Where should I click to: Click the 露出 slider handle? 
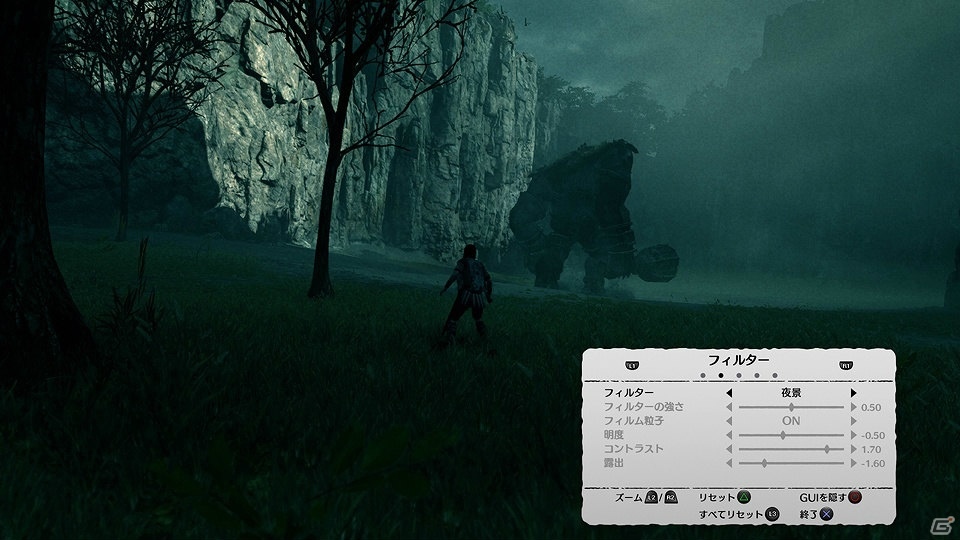(x=764, y=463)
